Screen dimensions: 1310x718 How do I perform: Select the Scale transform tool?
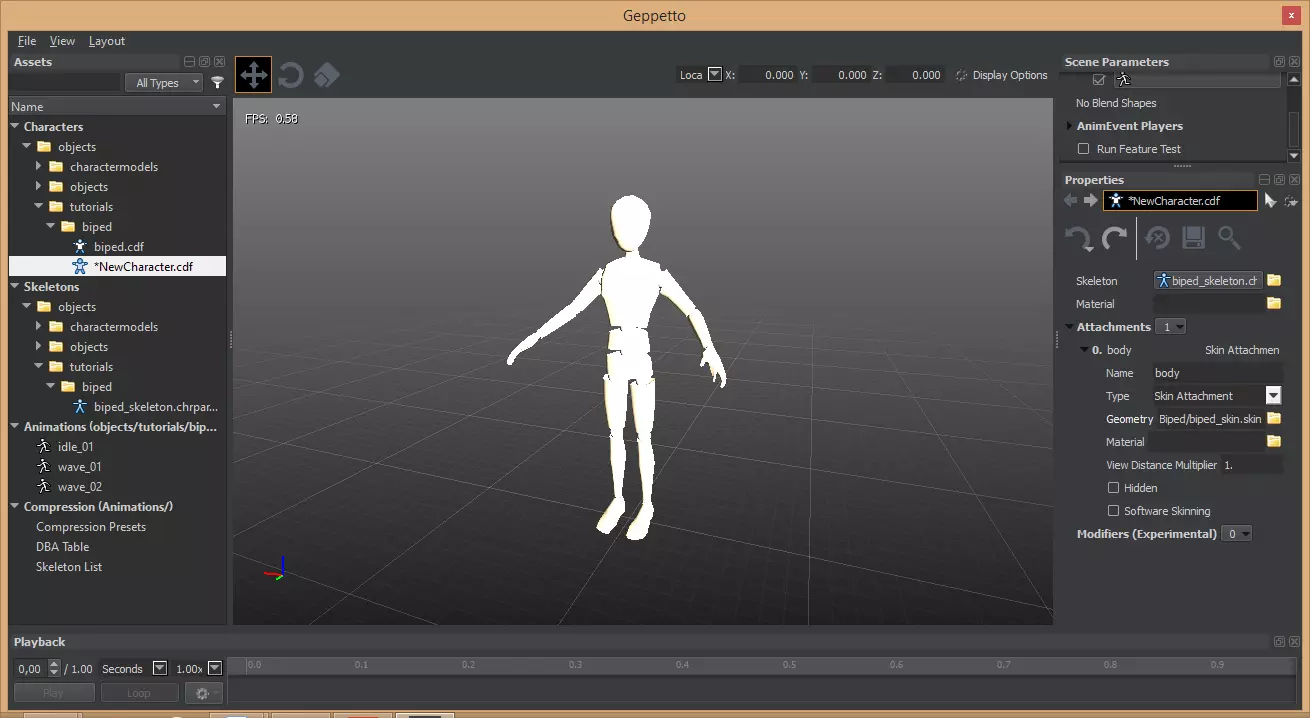[326, 75]
